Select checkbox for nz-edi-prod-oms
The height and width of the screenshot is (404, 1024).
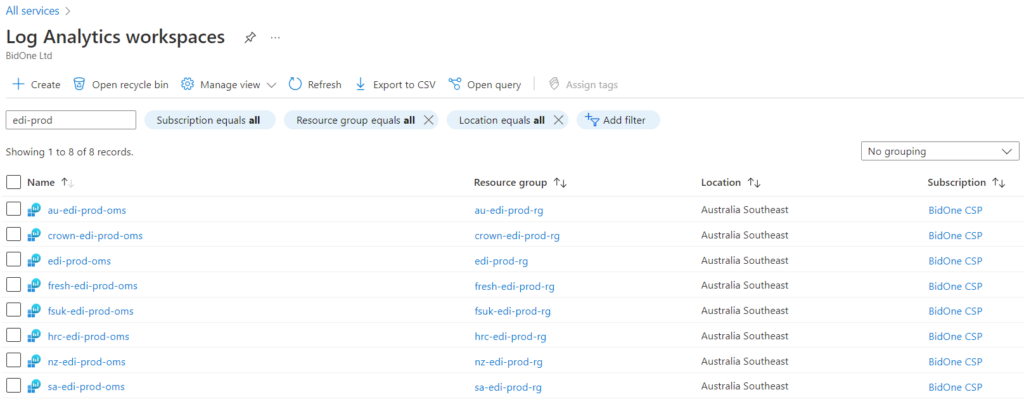point(14,361)
